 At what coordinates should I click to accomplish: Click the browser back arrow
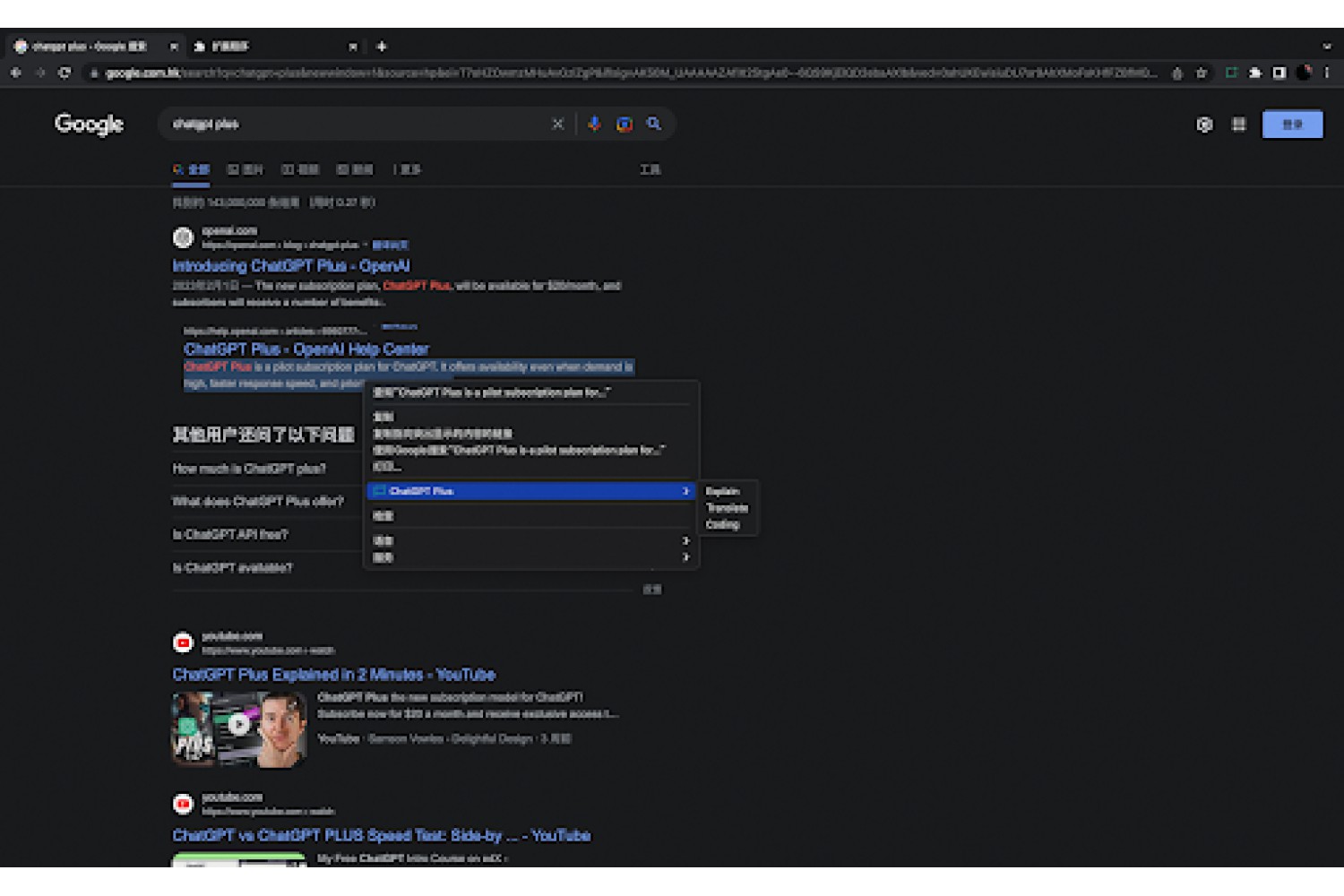(x=16, y=73)
